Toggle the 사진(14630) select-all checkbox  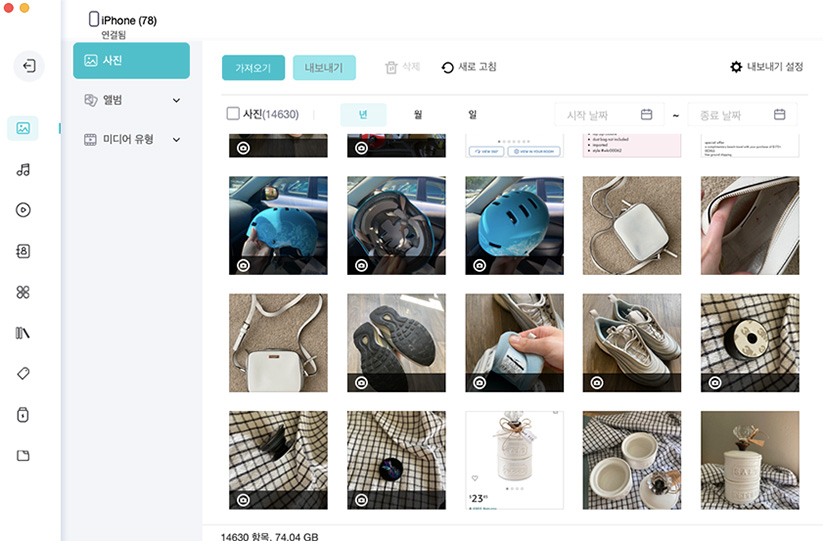pyautogui.click(x=233, y=114)
